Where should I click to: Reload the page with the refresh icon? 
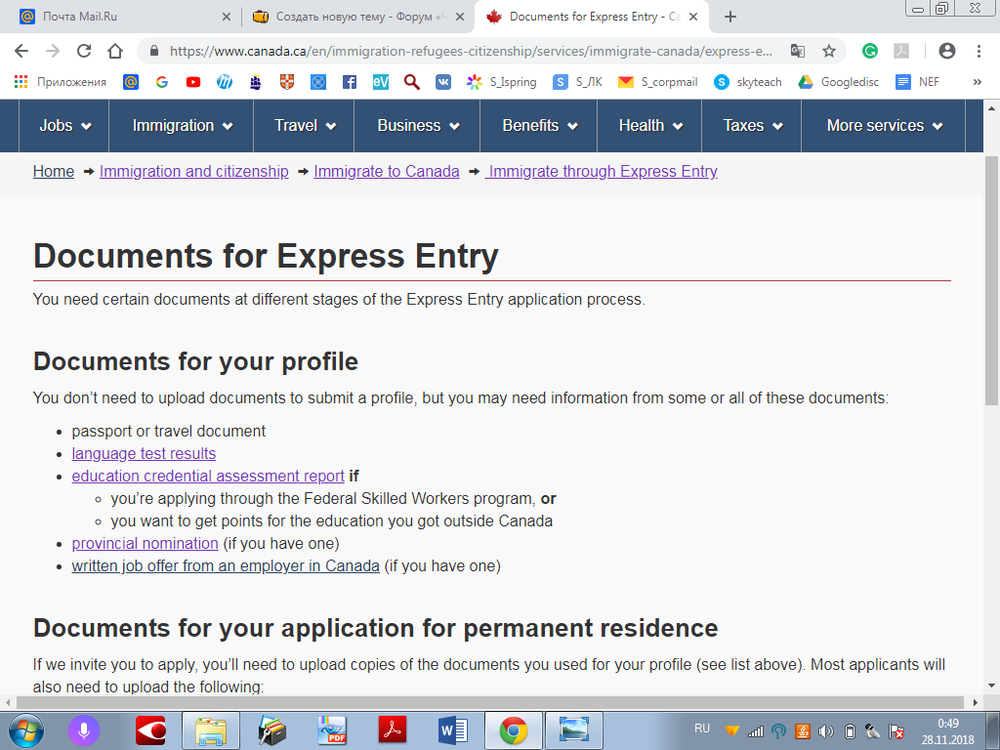pyautogui.click(x=84, y=51)
